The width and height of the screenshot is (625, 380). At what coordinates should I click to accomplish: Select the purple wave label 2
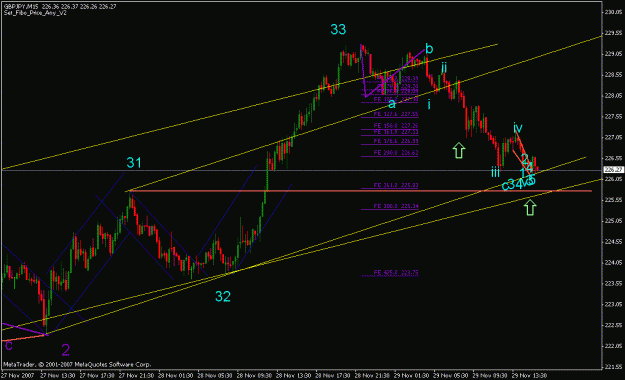click(66, 350)
